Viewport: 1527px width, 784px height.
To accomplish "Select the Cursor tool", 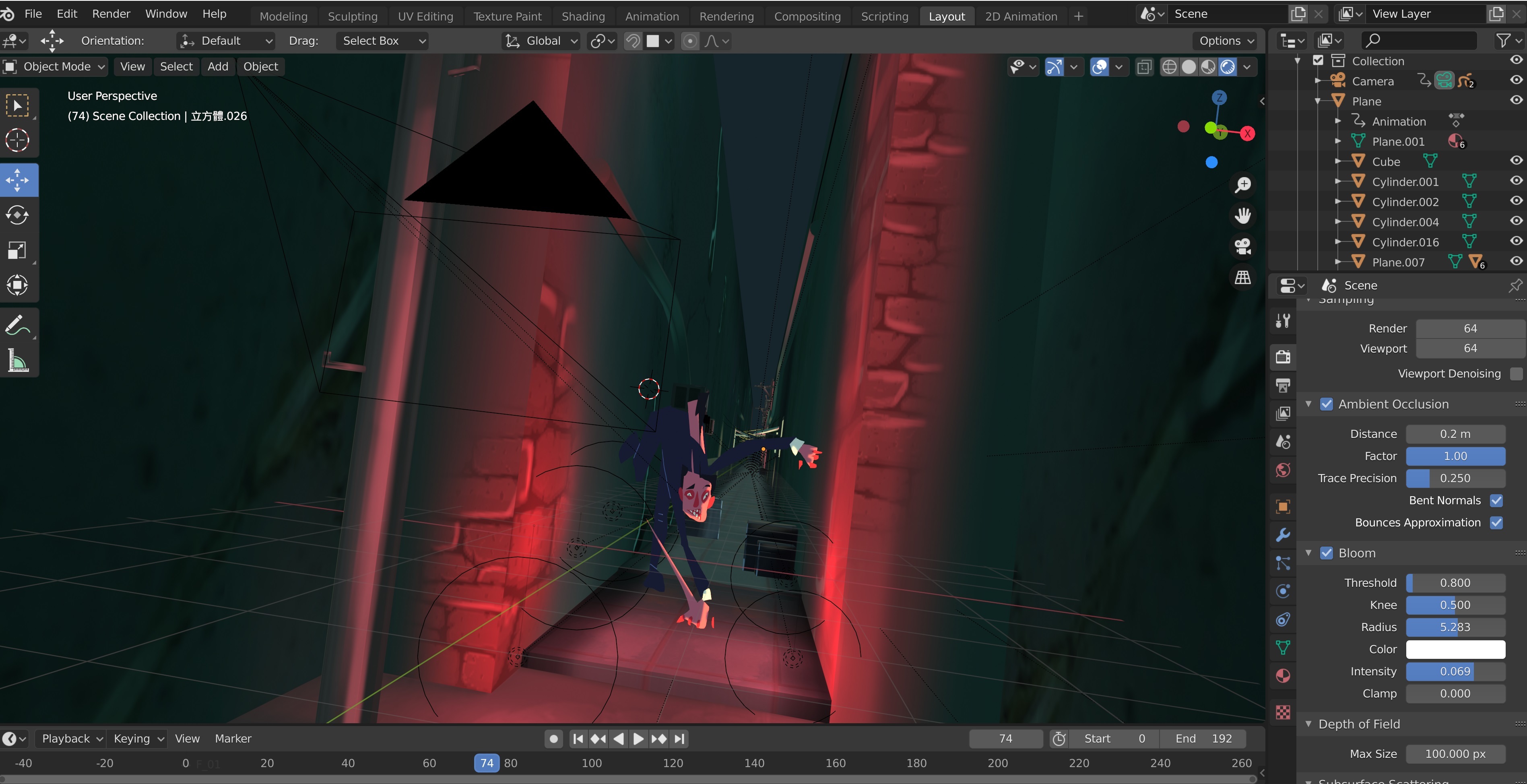I will tap(17, 140).
